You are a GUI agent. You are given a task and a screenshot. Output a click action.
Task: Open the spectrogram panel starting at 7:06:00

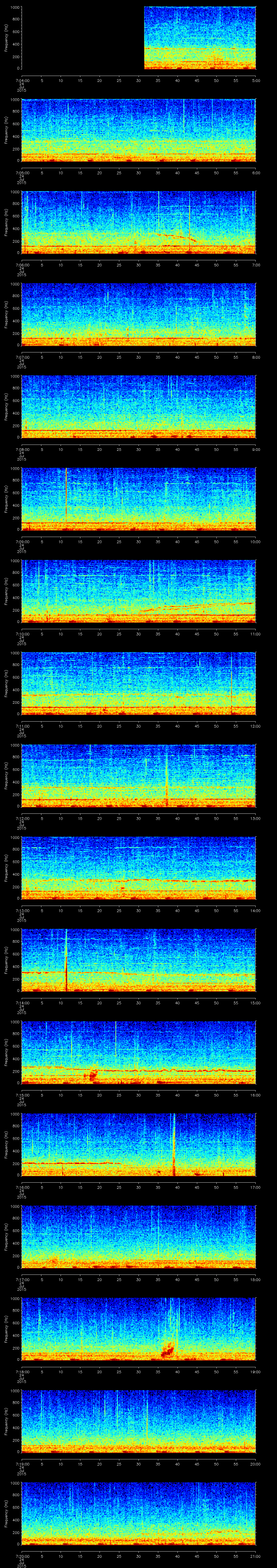tap(139, 222)
